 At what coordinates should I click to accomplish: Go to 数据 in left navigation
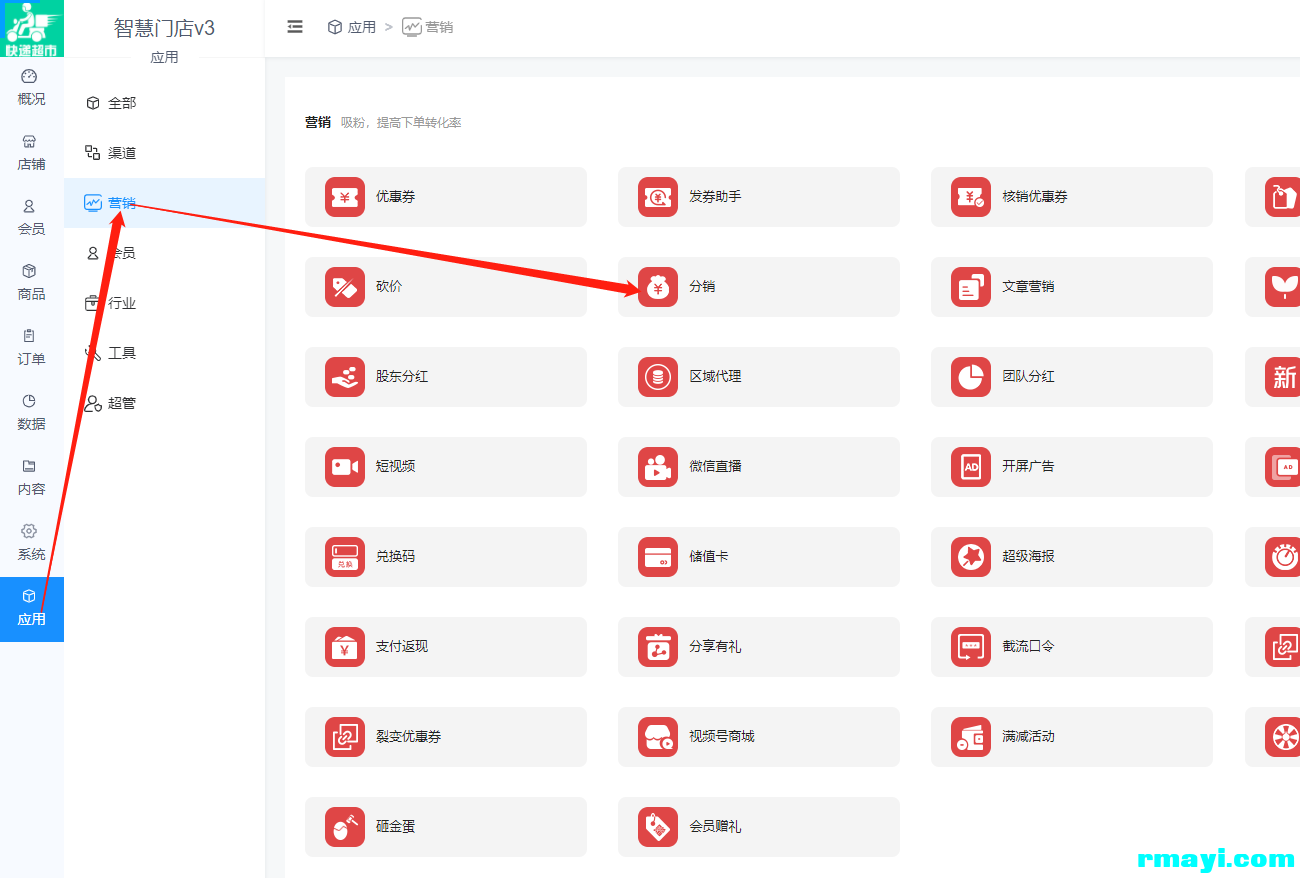click(x=31, y=412)
